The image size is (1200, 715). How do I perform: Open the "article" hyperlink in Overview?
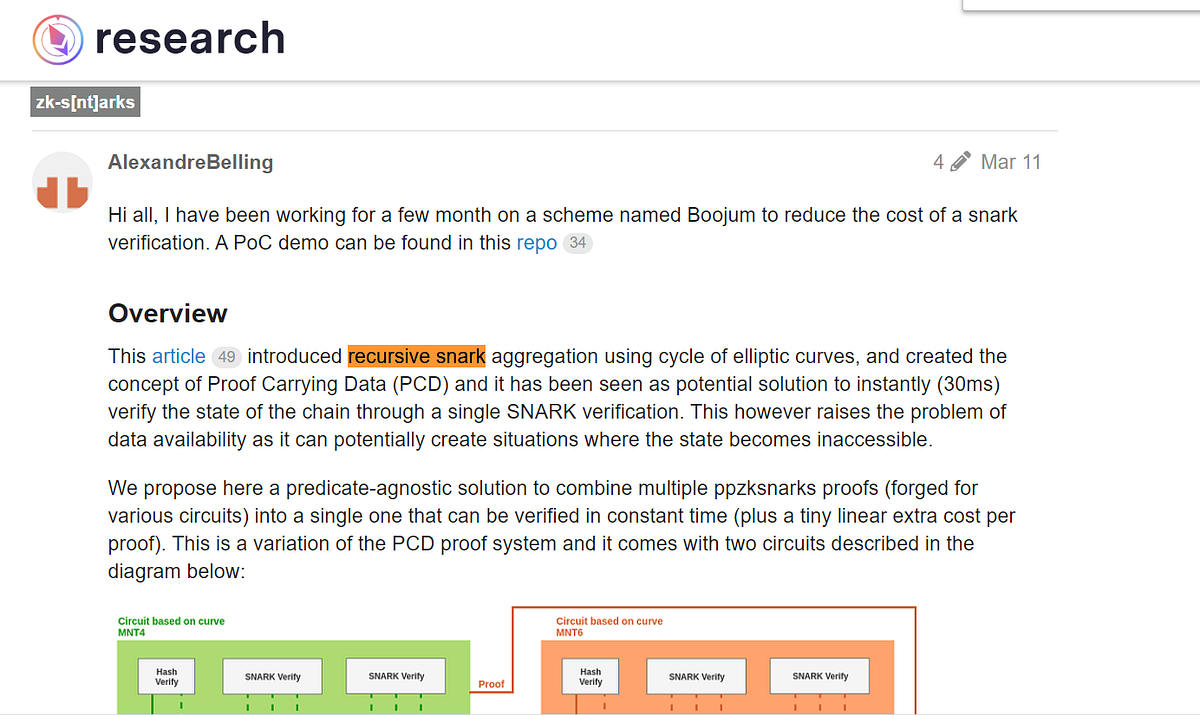(x=179, y=356)
